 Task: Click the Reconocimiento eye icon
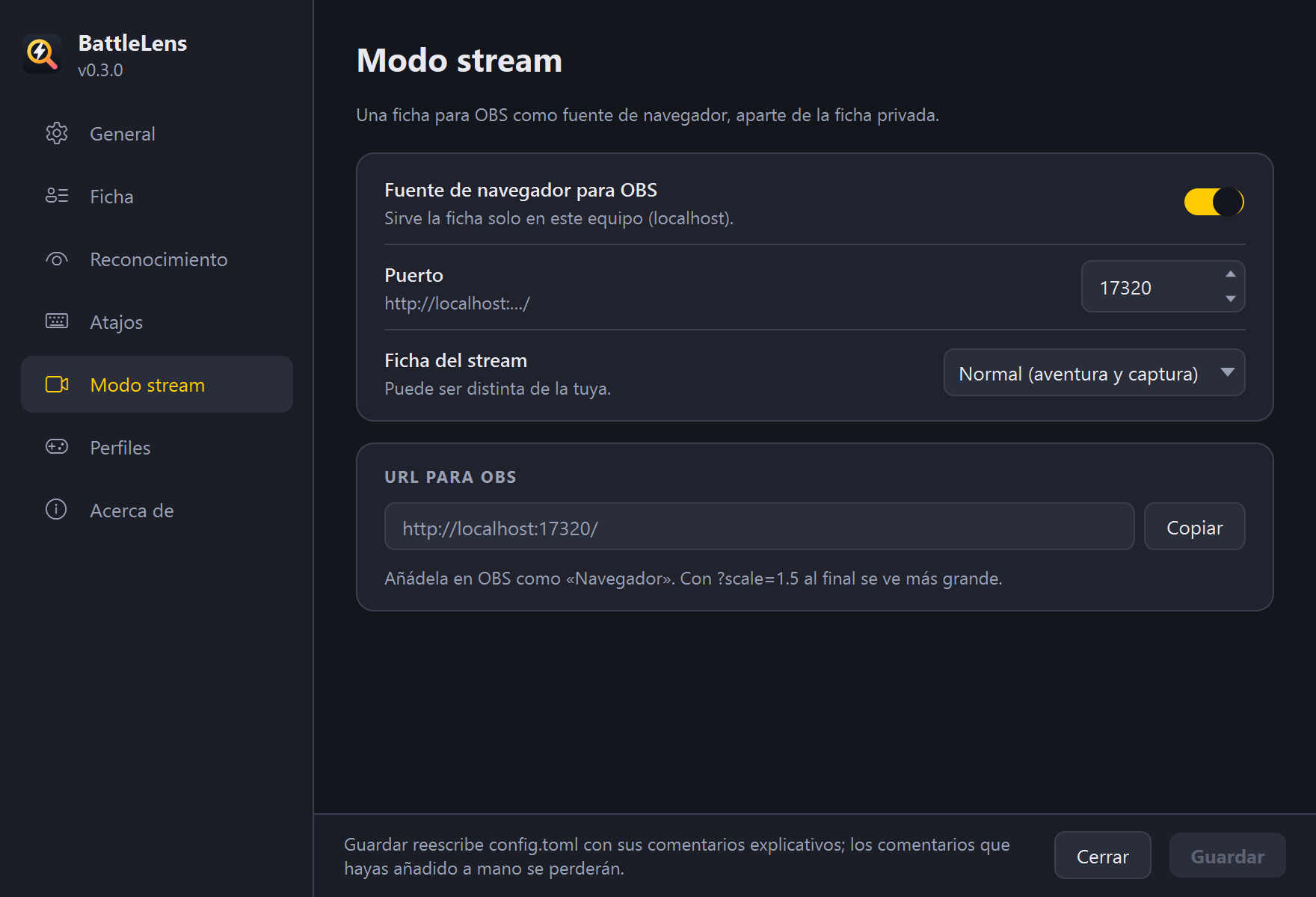pyautogui.click(x=57, y=259)
